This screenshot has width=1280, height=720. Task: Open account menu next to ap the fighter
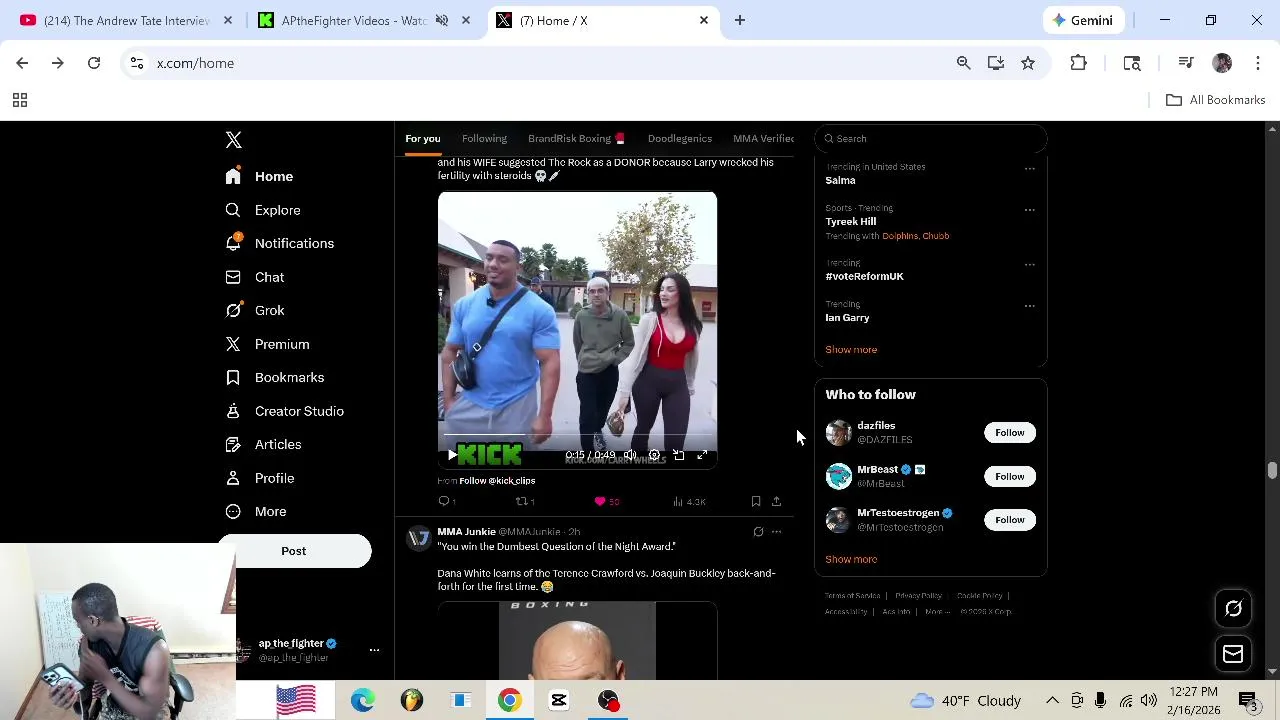[374, 650]
